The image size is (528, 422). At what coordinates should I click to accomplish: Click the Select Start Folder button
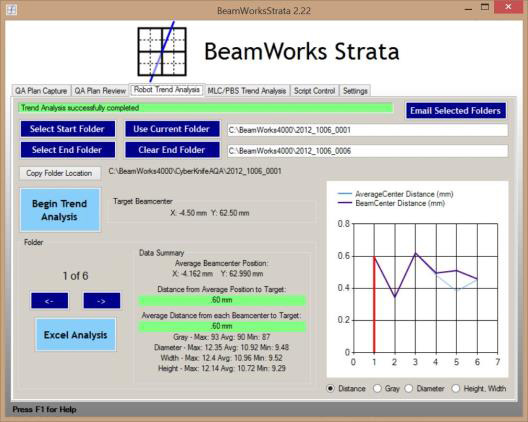(x=68, y=129)
